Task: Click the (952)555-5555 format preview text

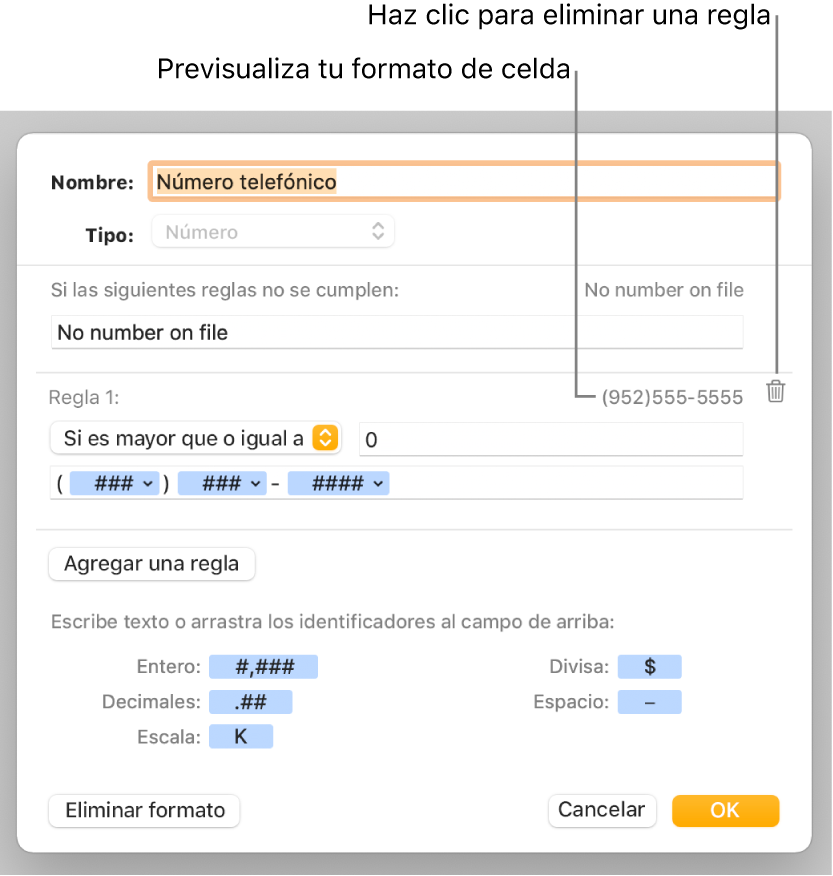Action: pyautogui.click(x=672, y=398)
